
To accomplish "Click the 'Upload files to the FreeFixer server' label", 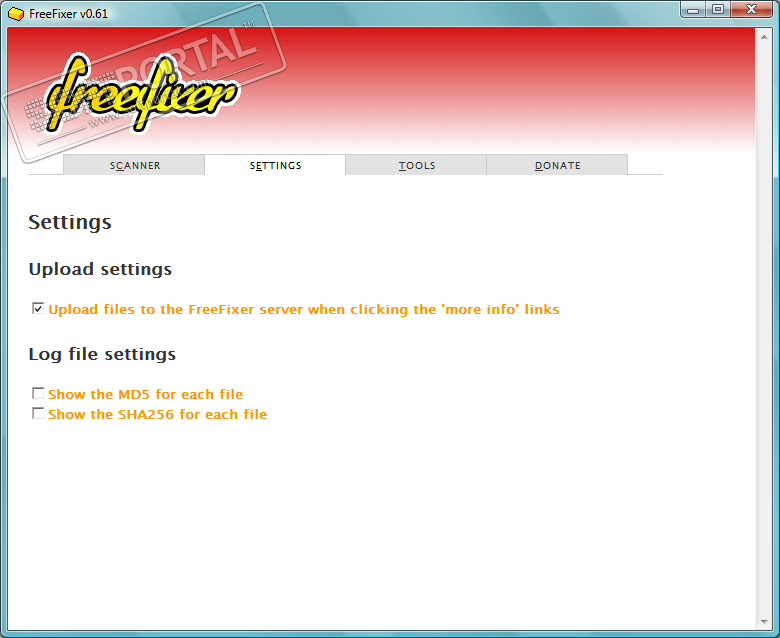I will (x=304, y=309).
